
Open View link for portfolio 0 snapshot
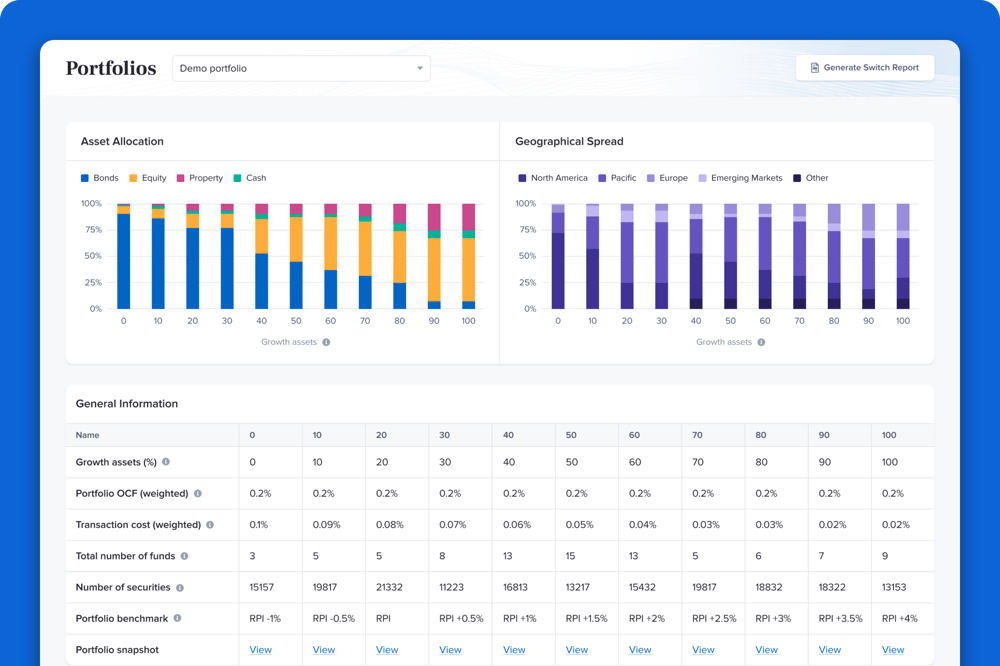260,650
